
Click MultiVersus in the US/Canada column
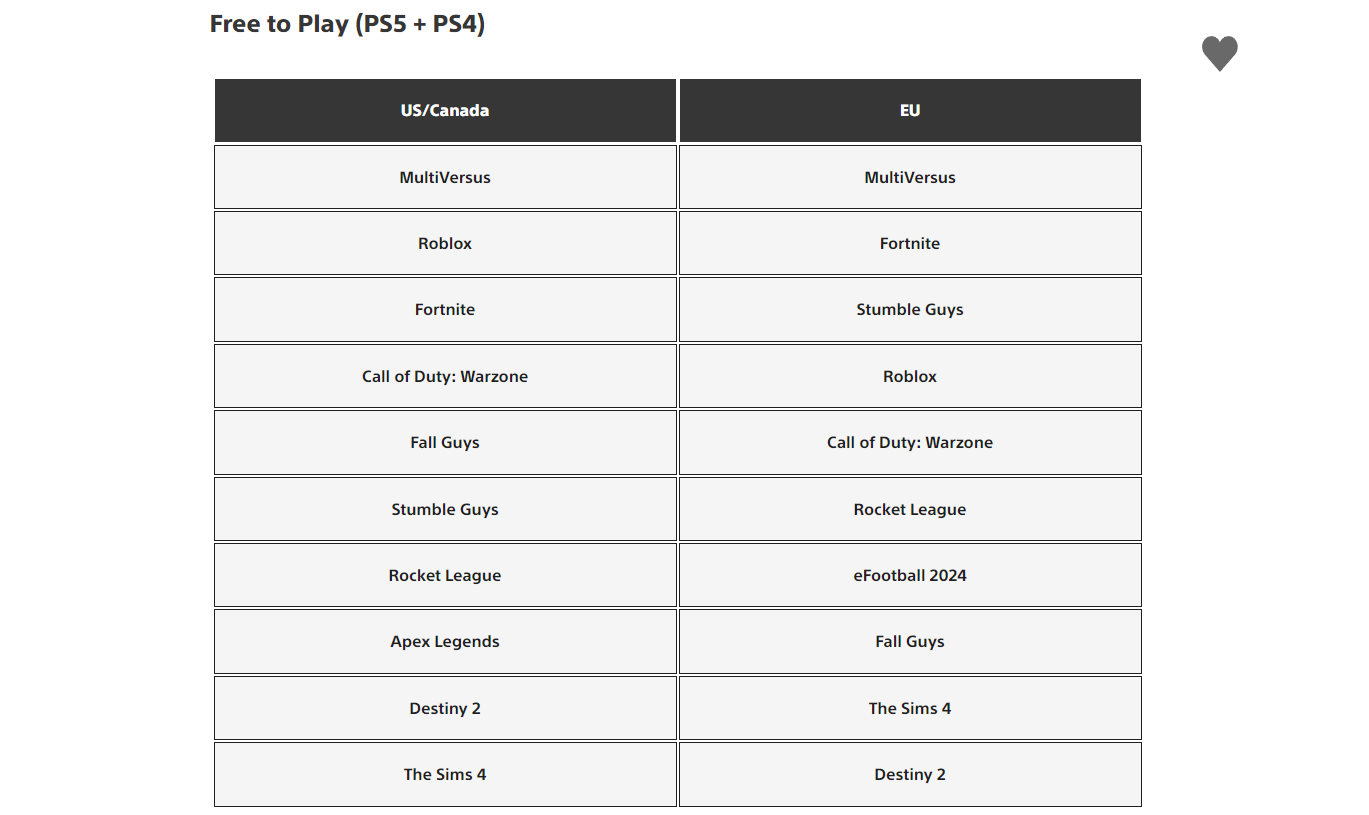point(445,177)
